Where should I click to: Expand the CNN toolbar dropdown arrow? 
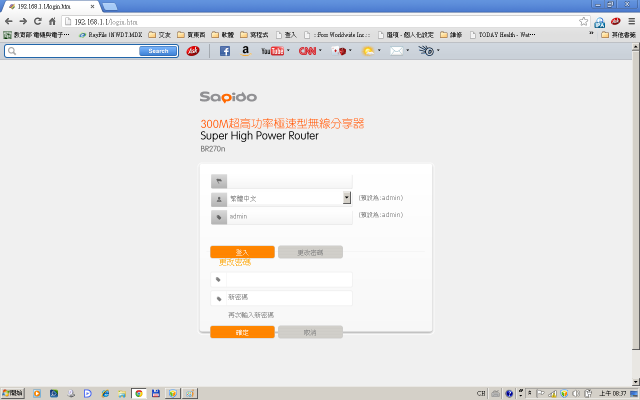320,50
